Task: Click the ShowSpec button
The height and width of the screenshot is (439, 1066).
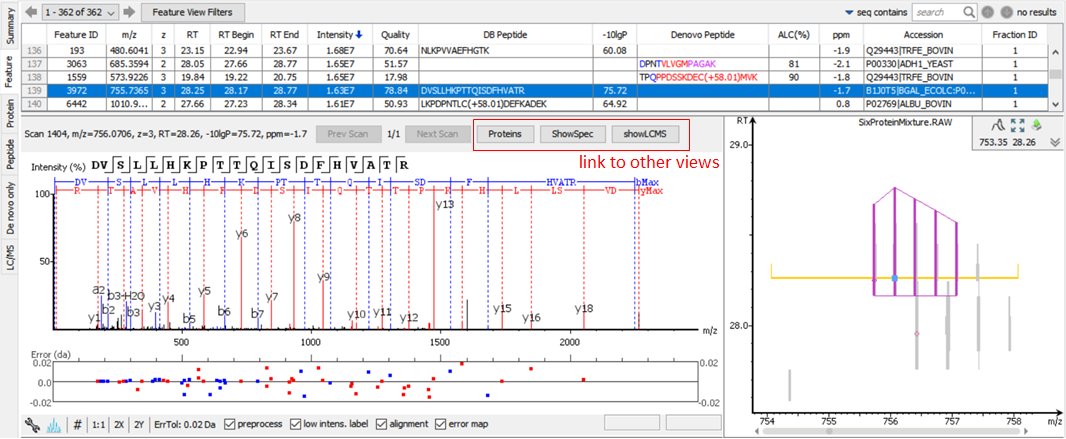Action: pyautogui.click(x=574, y=134)
